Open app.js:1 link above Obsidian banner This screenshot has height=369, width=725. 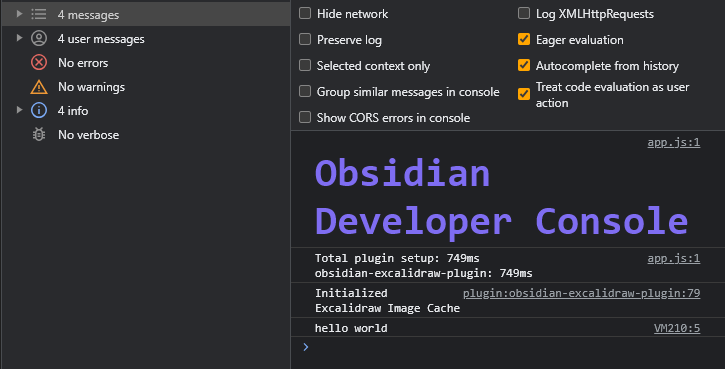point(674,142)
